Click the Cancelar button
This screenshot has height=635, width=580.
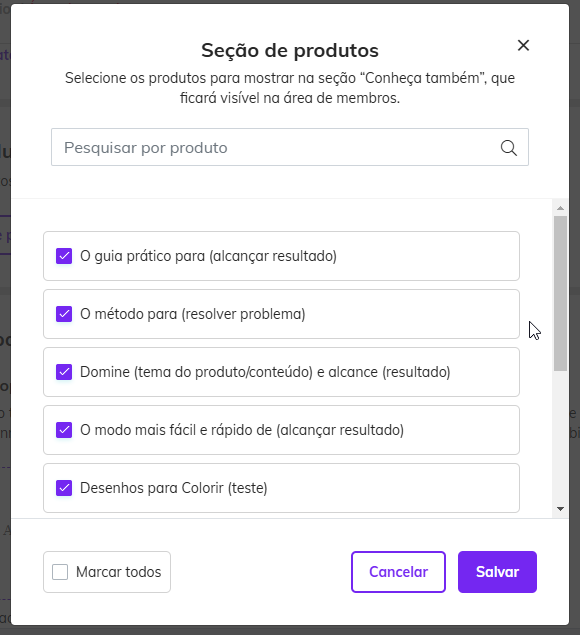[398, 572]
